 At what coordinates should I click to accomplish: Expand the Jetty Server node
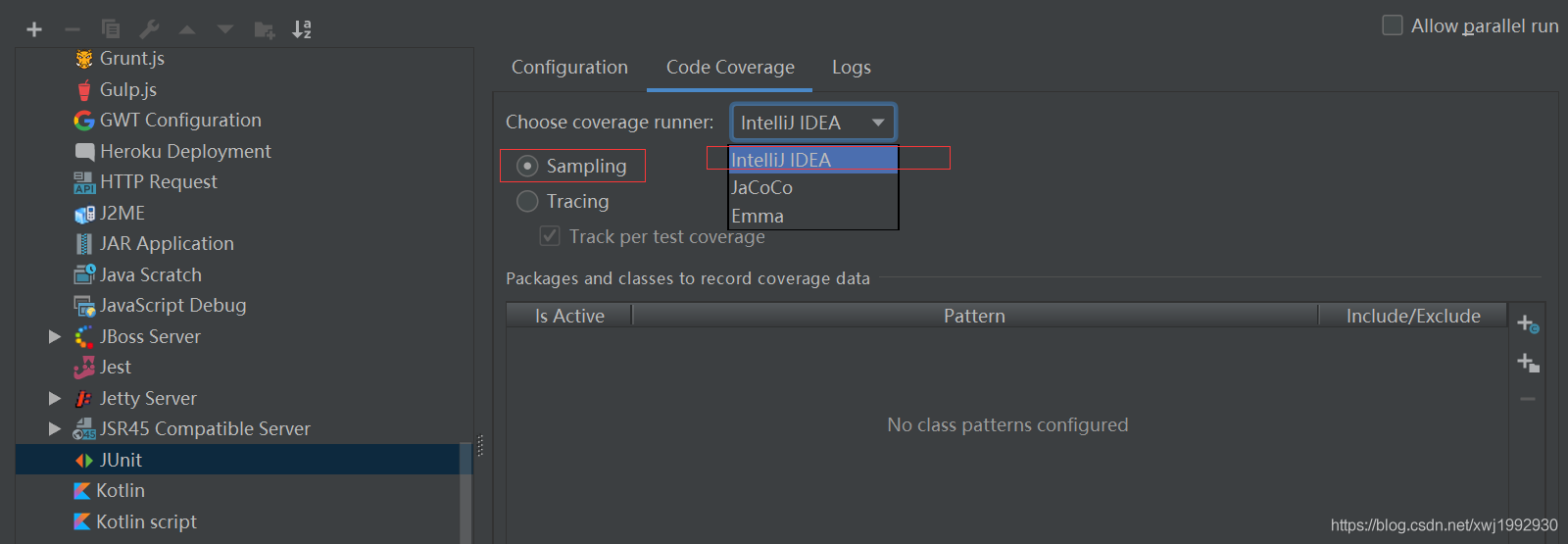tap(55, 399)
